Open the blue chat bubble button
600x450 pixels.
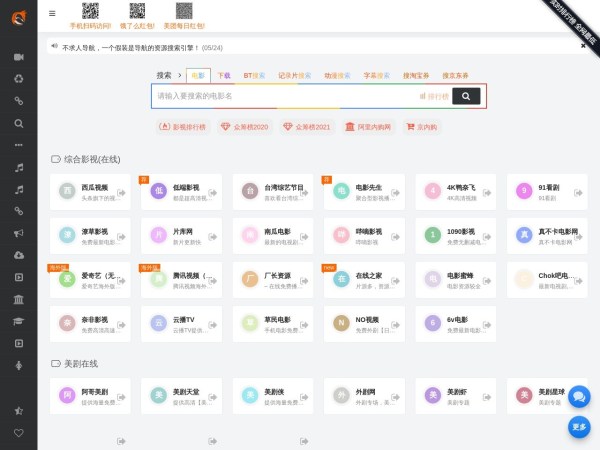pyautogui.click(x=579, y=397)
